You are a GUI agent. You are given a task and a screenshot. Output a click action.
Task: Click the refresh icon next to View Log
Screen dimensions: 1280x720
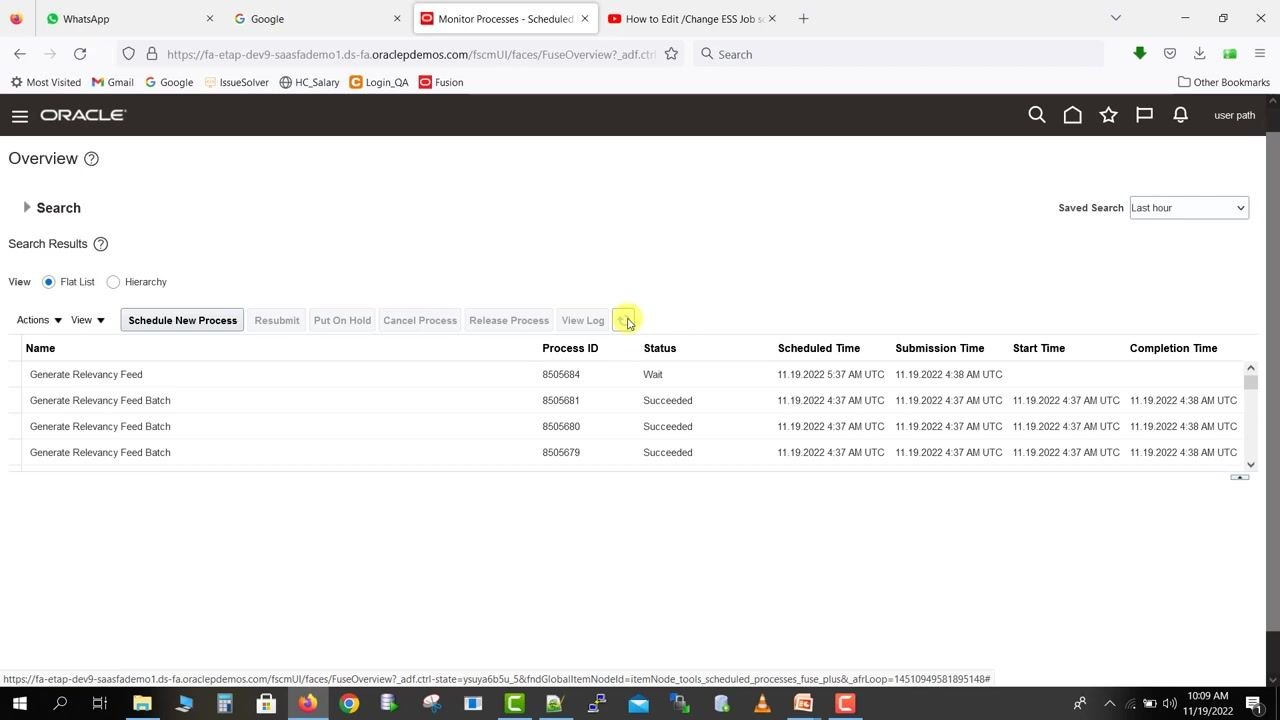pos(622,320)
